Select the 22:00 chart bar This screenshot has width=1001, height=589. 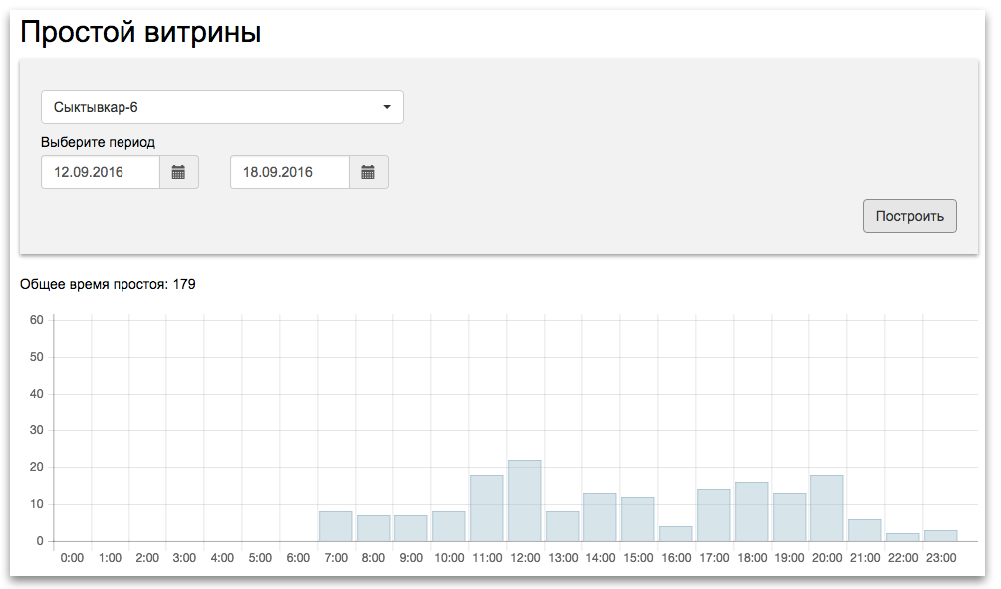[903, 537]
